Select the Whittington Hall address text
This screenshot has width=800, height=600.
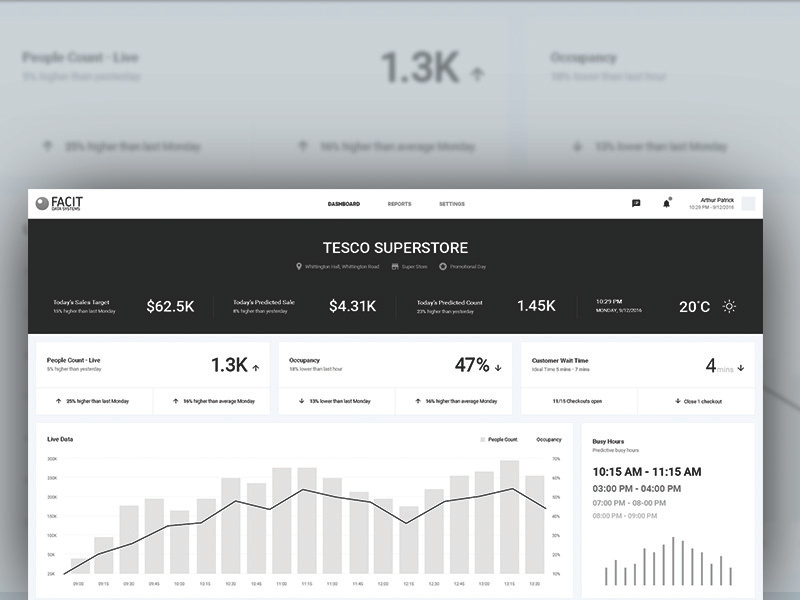(342, 266)
